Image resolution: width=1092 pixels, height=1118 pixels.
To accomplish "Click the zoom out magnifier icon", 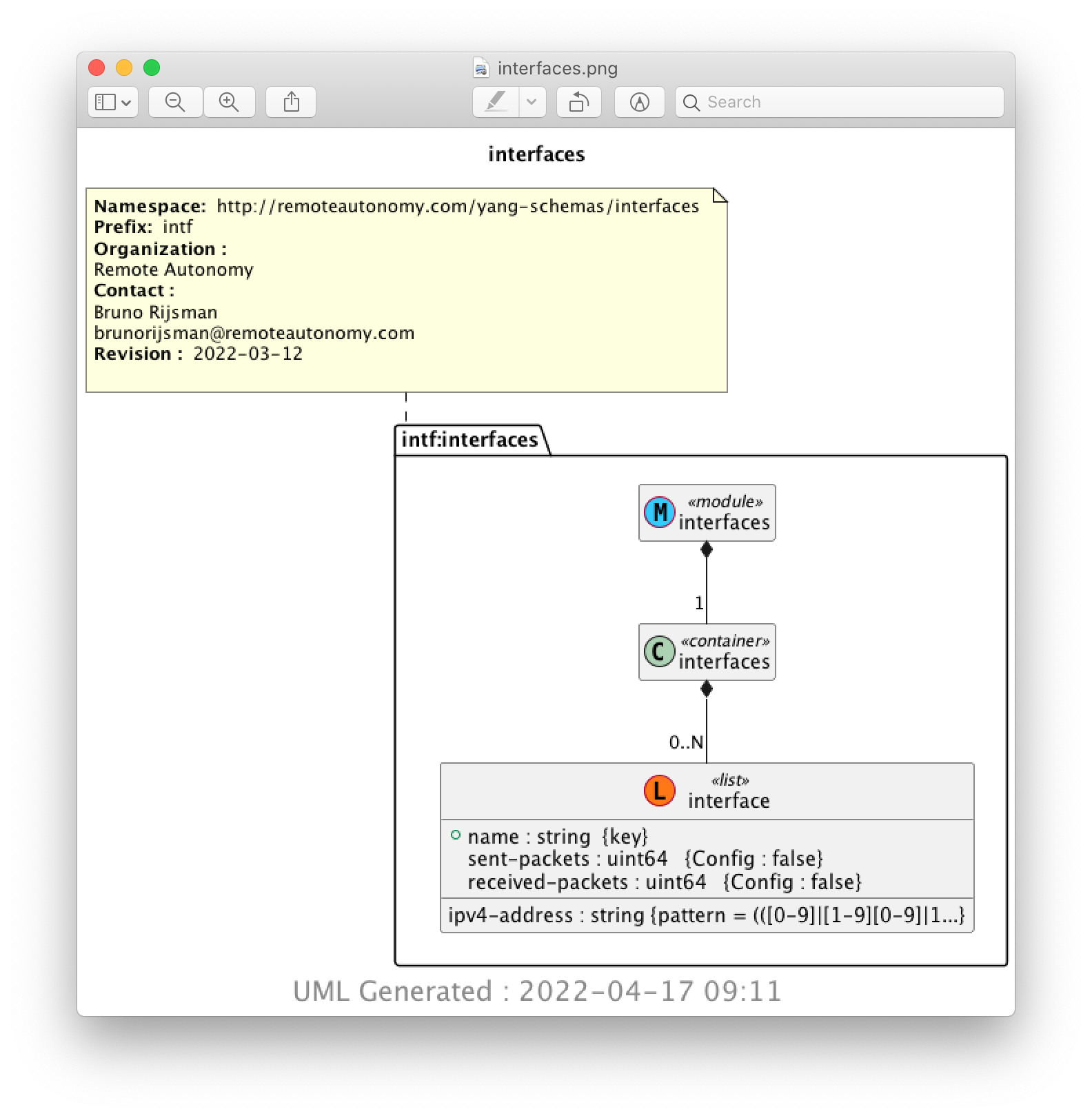I will click(175, 102).
